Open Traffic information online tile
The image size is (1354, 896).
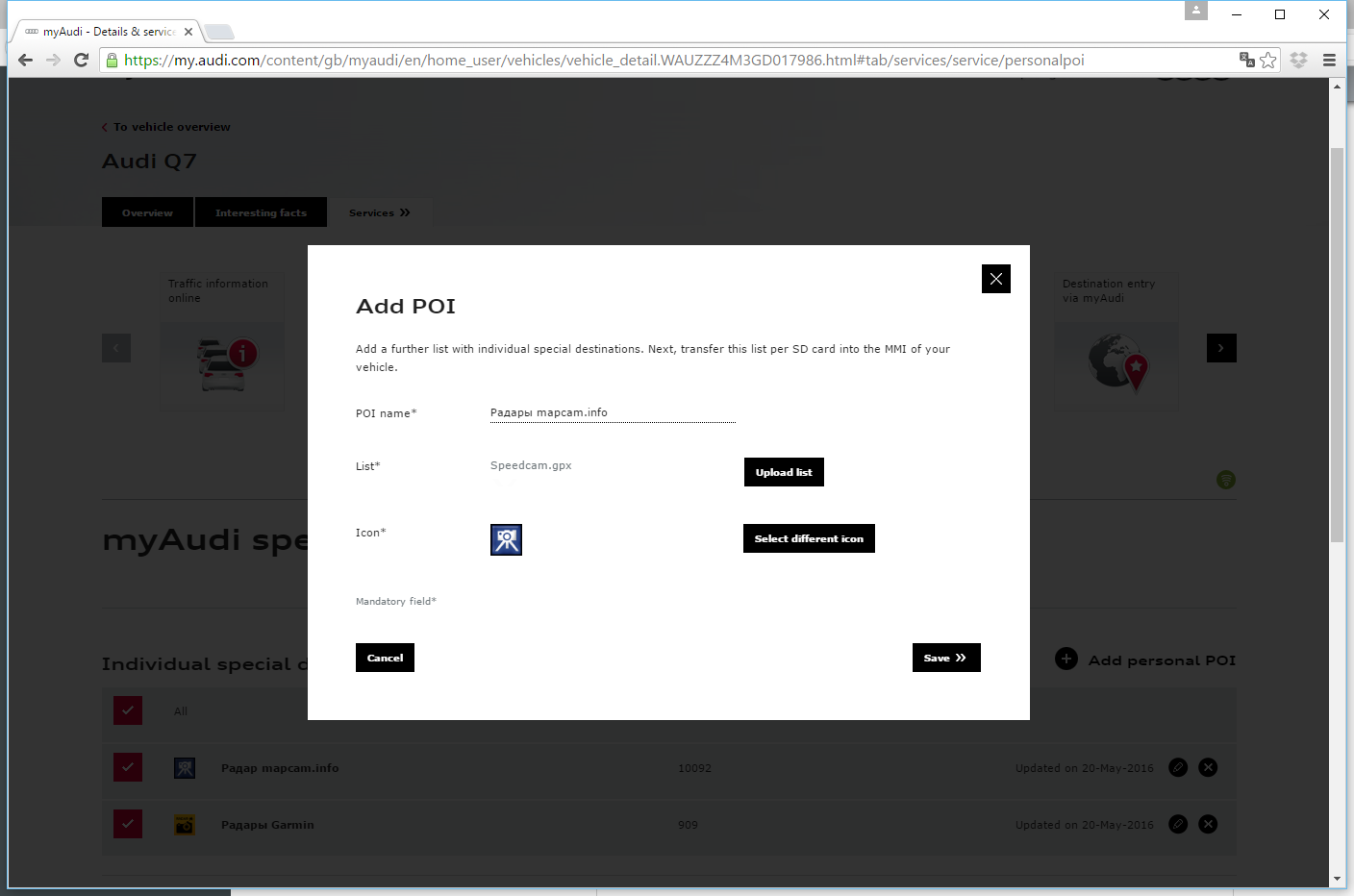222,341
